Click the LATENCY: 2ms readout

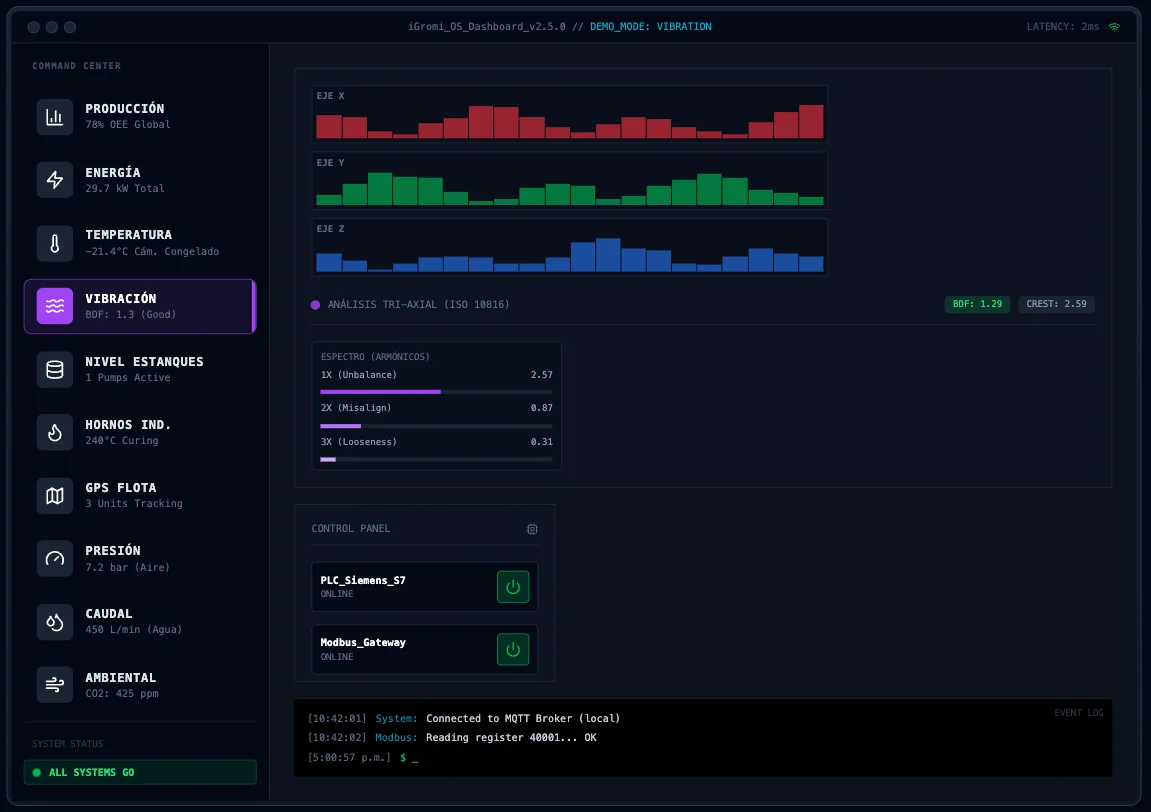(1063, 26)
